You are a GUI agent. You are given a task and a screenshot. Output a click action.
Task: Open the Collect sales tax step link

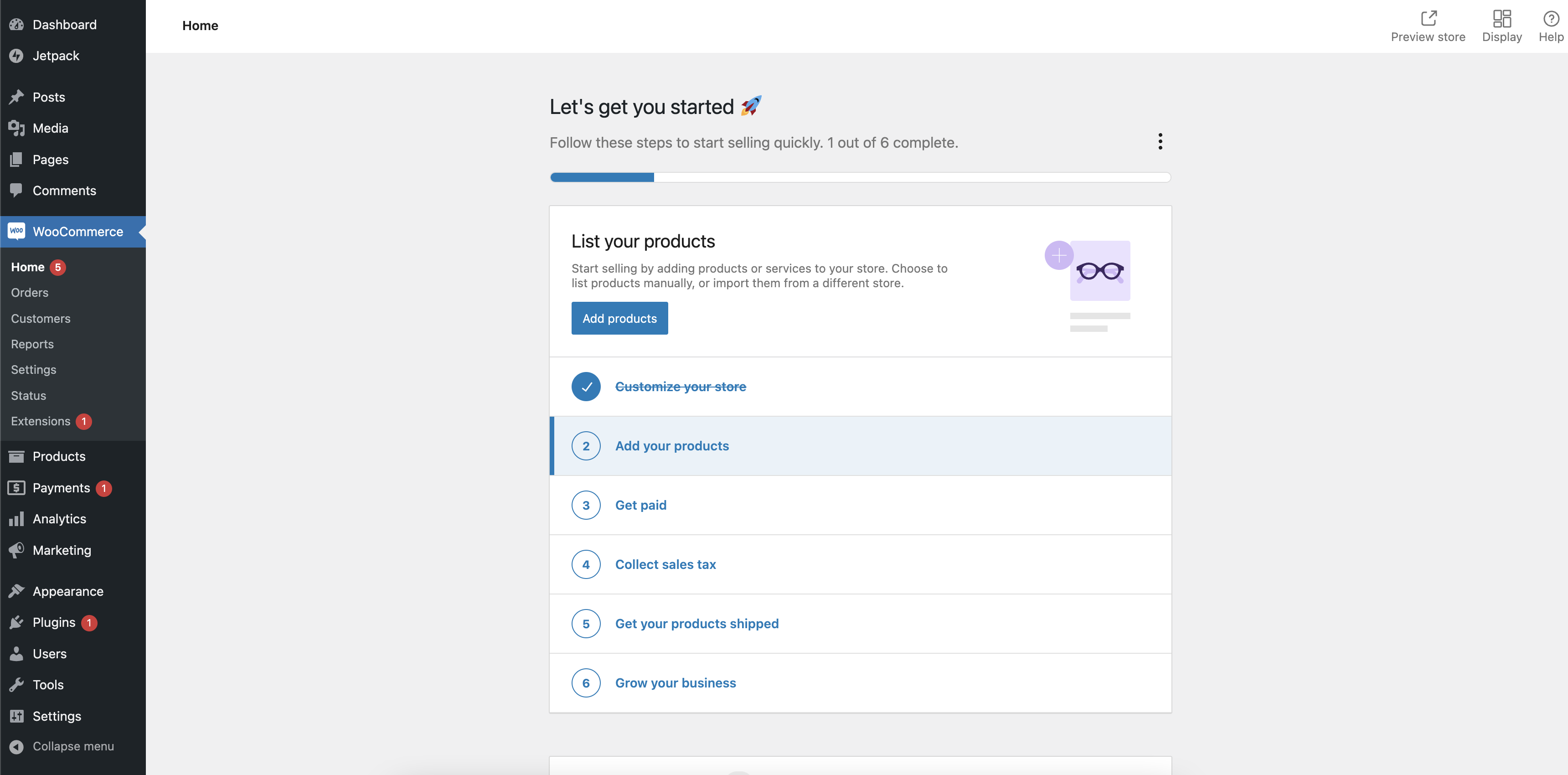[x=665, y=564]
